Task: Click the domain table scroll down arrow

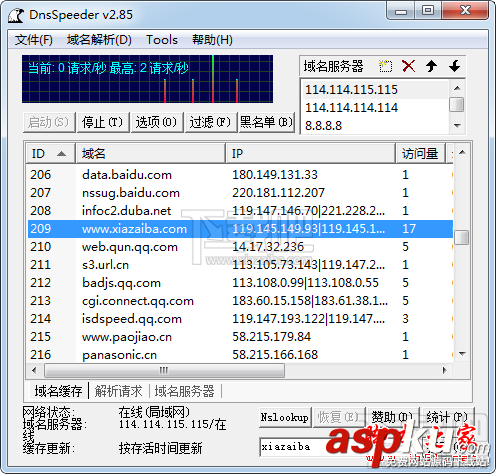Action: 462,354
